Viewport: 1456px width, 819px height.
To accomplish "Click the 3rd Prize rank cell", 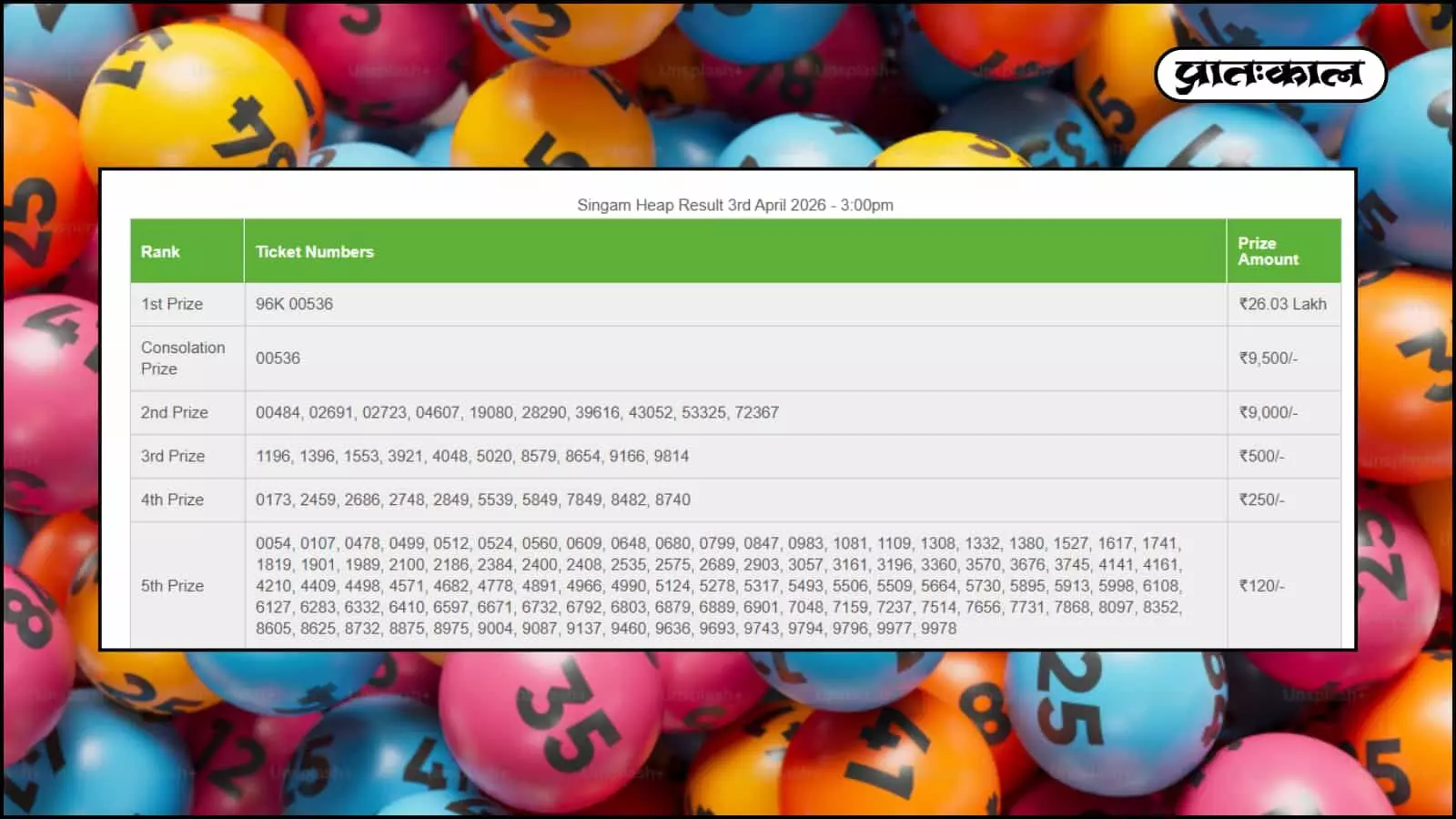I will 172,456.
